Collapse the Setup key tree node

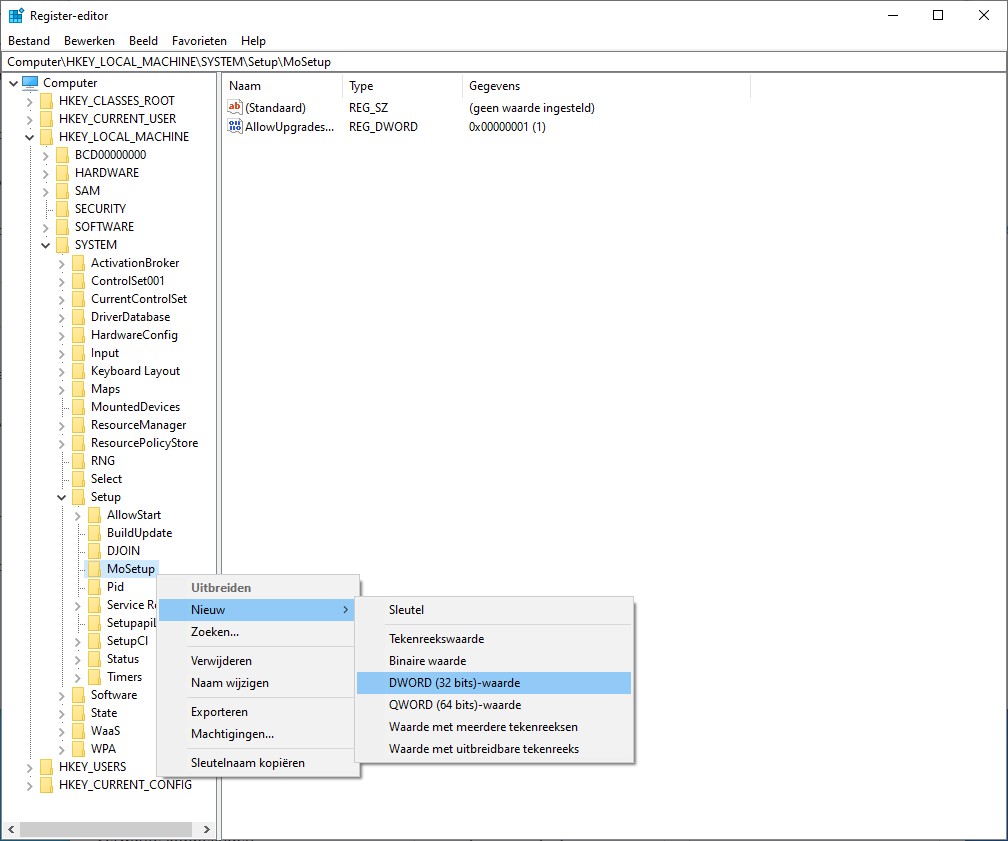(x=61, y=497)
